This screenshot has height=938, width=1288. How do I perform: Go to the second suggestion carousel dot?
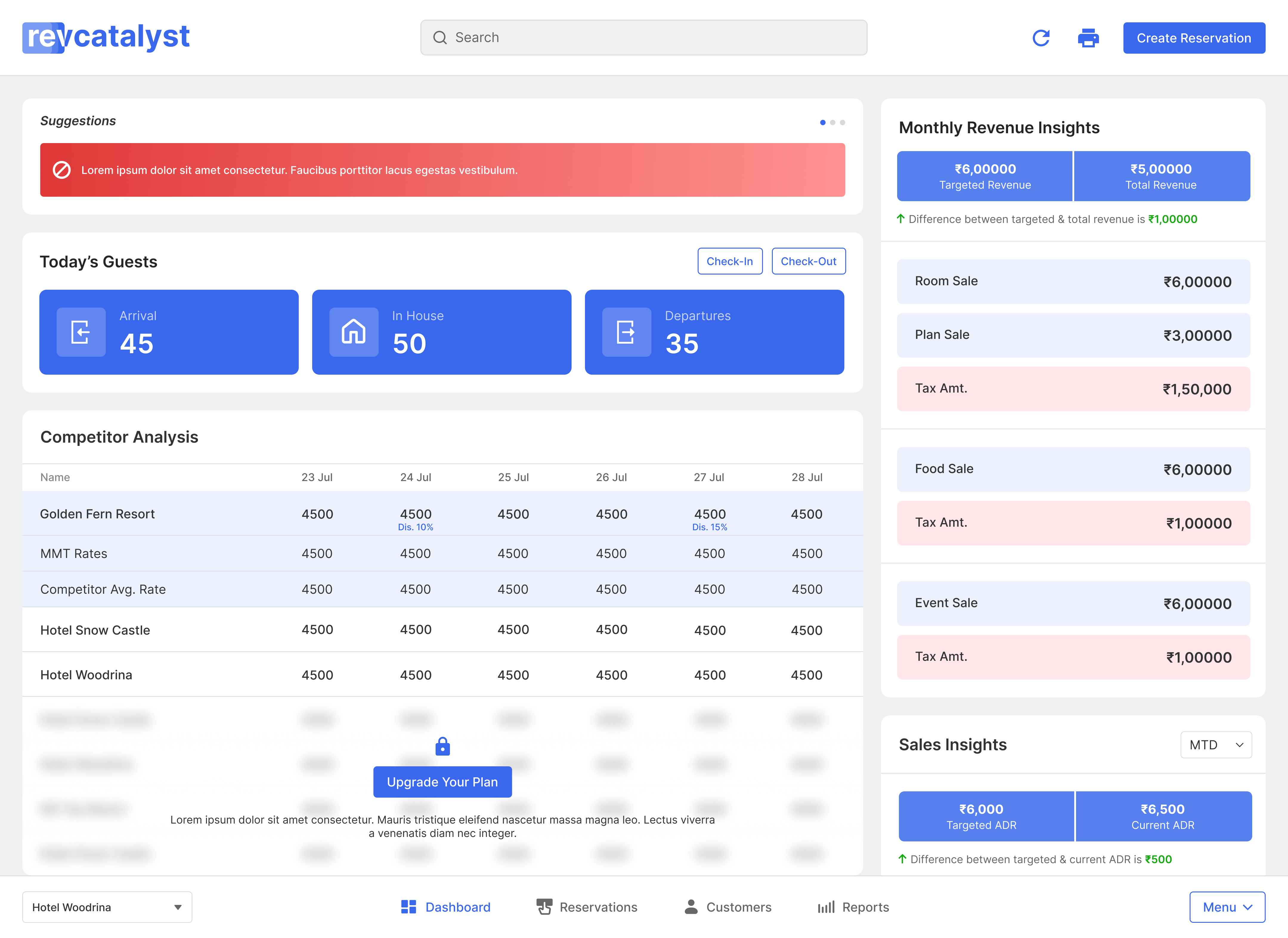(x=832, y=122)
